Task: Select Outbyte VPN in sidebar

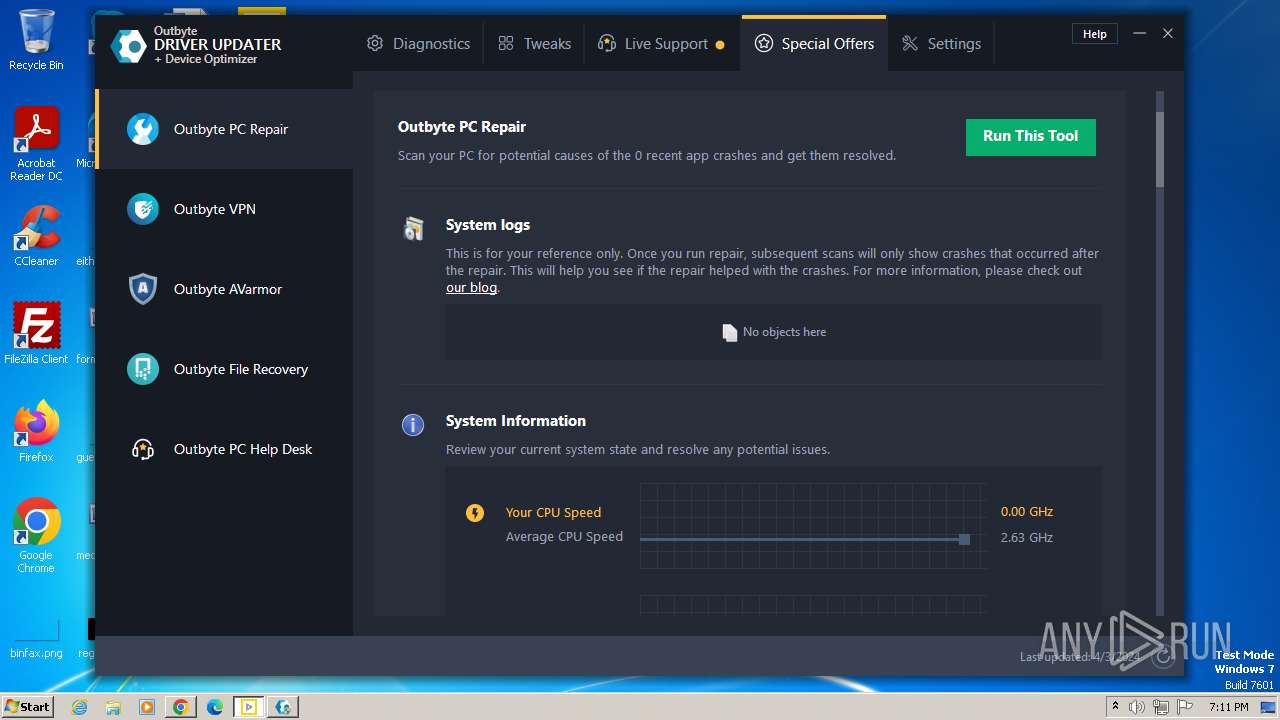Action: click(225, 209)
